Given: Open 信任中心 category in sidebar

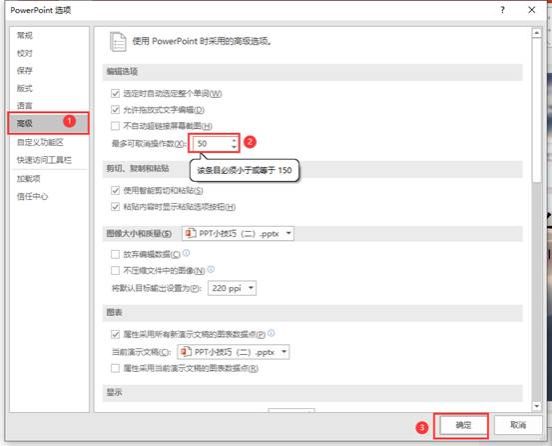Looking at the screenshot, I should [x=32, y=196].
